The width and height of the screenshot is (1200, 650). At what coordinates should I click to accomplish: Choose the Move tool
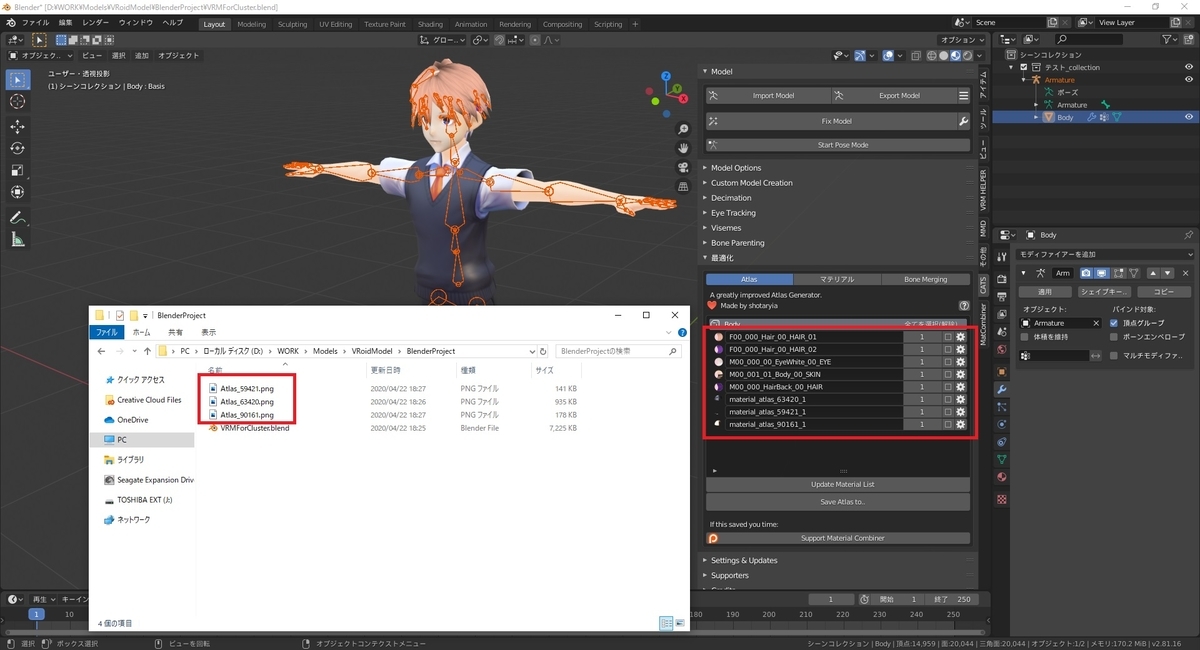pyautogui.click(x=17, y=127)
